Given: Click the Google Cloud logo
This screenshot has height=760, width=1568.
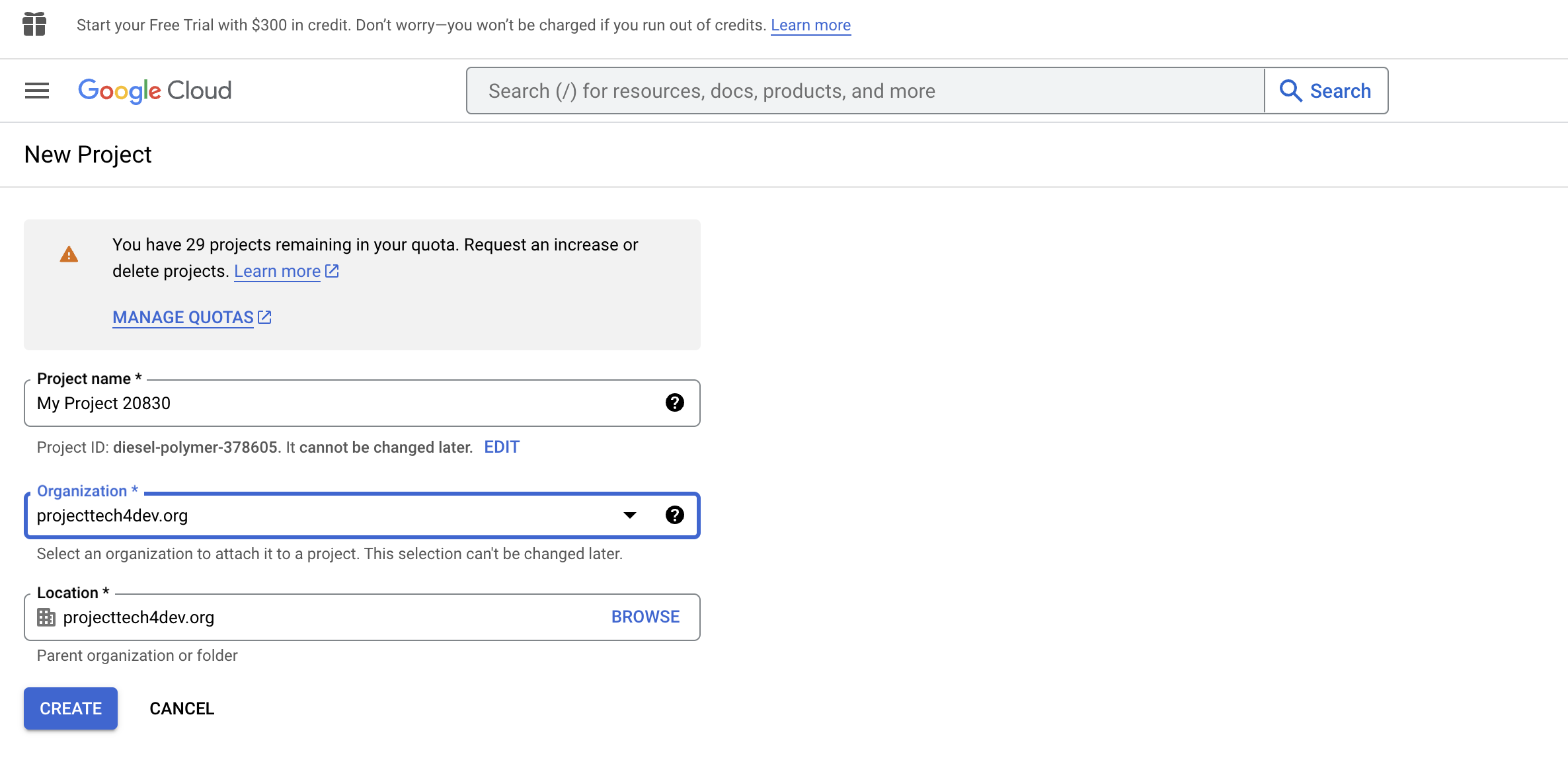Looking at the screenshot, I should [155, 91].
